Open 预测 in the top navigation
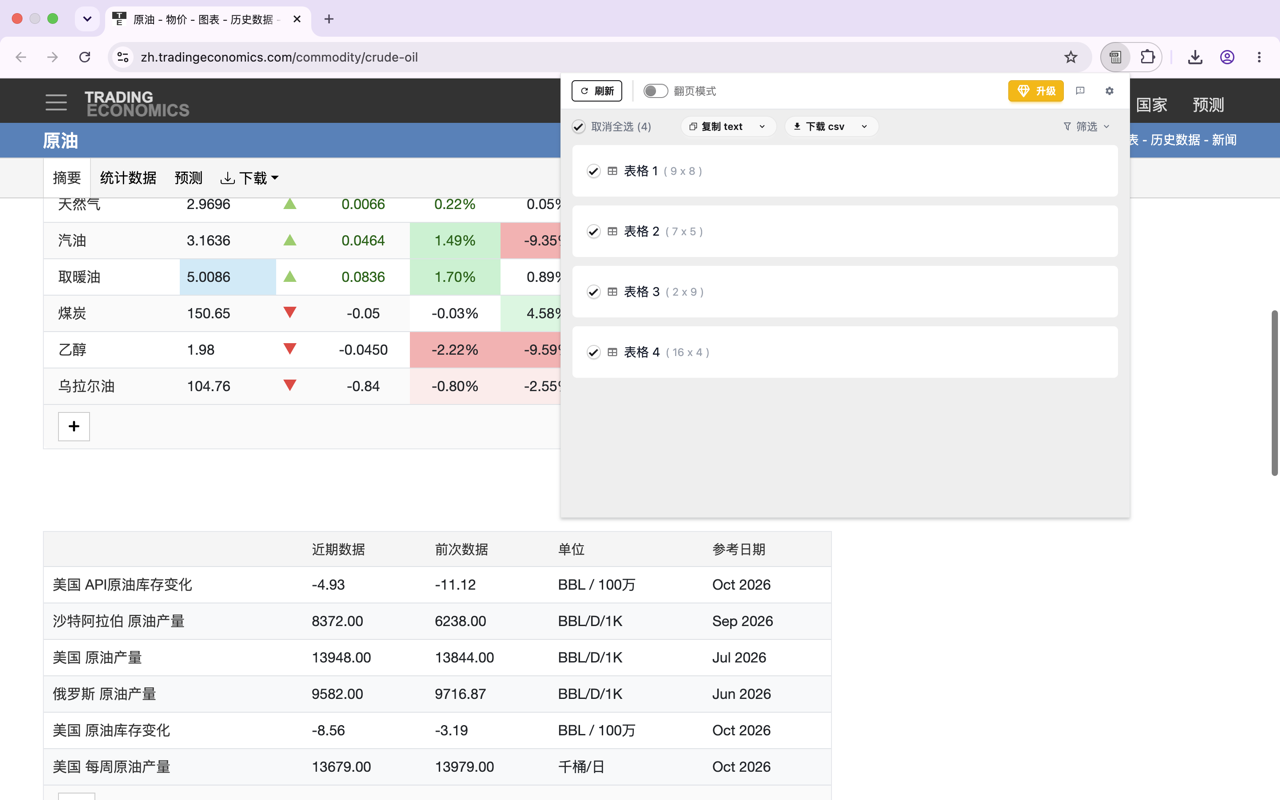 1208,104
